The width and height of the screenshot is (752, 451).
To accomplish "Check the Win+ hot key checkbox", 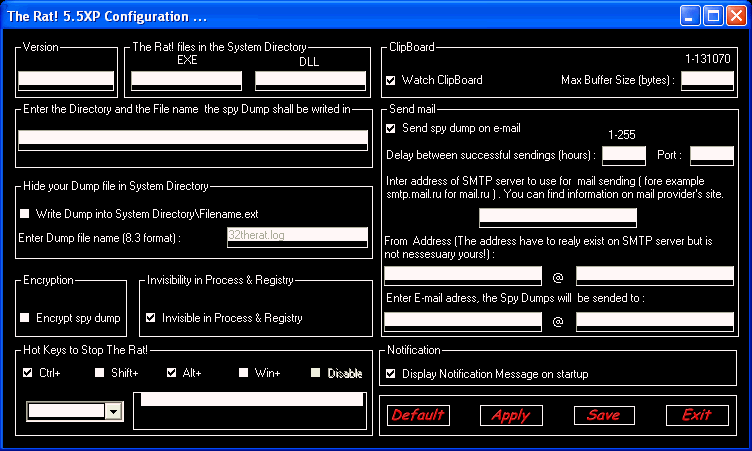I will pyautogui.click(x=244, y=373).
